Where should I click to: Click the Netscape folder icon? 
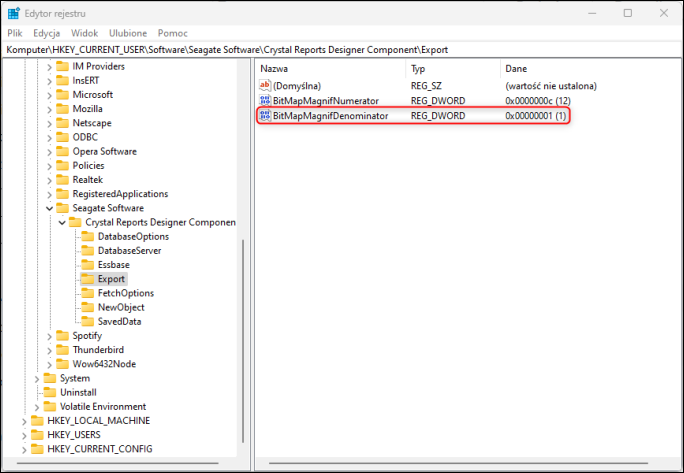pyautogui.click(x=62, y=123)
